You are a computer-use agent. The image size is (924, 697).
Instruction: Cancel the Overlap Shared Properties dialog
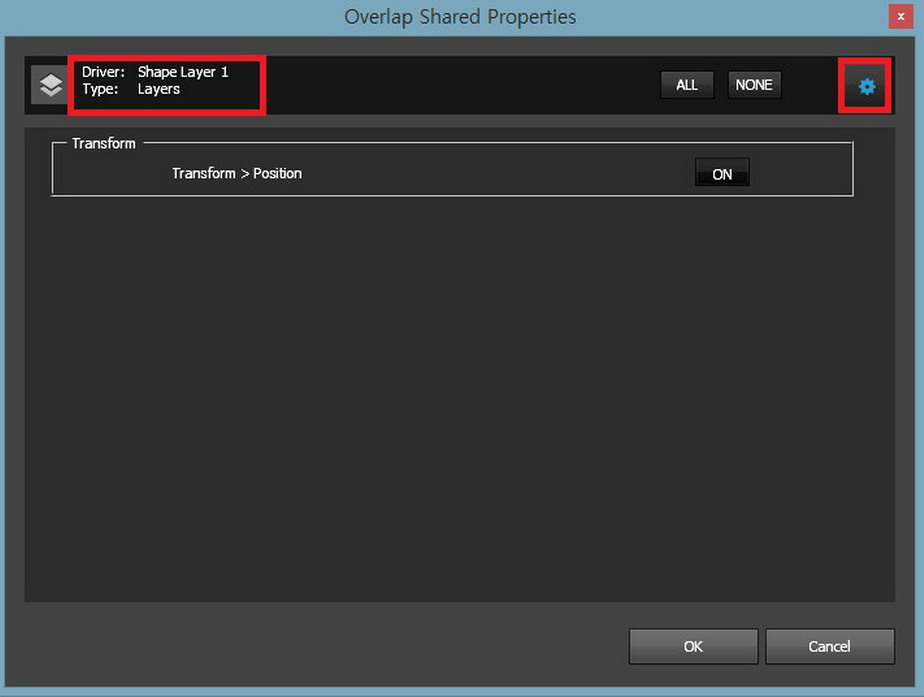coord(829,646)
